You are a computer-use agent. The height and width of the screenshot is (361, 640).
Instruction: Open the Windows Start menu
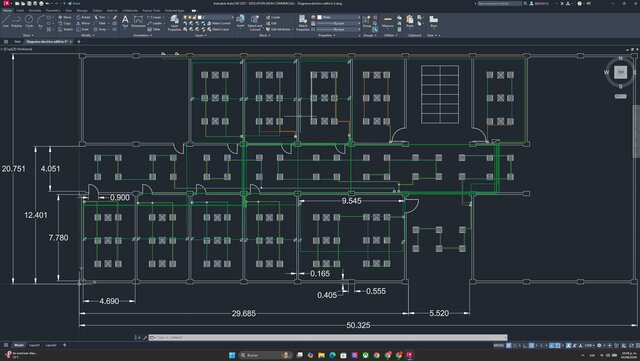[x=232, y=355]
